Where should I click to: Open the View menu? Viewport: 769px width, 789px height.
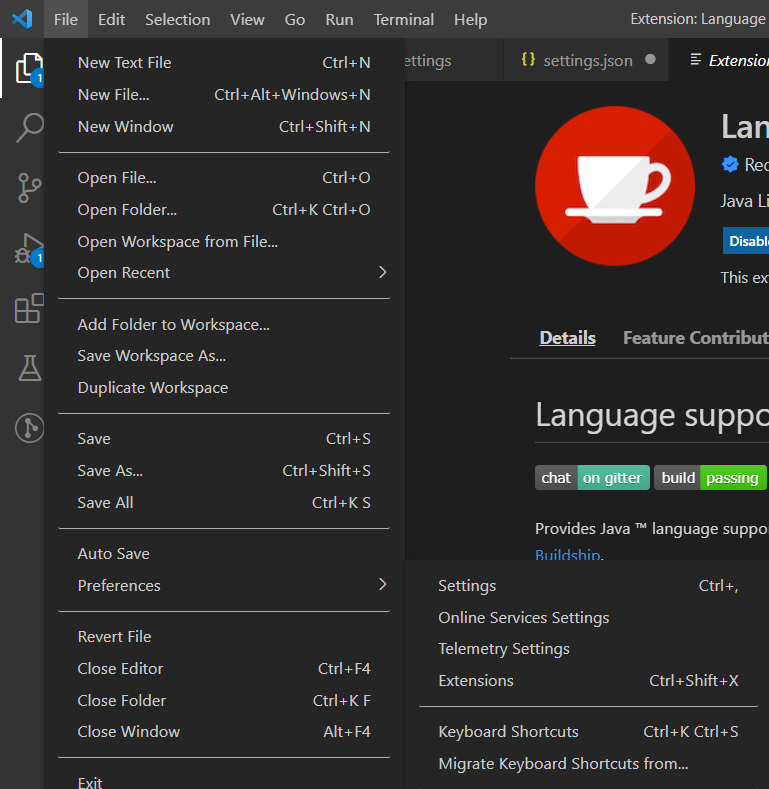coord(247,19)
